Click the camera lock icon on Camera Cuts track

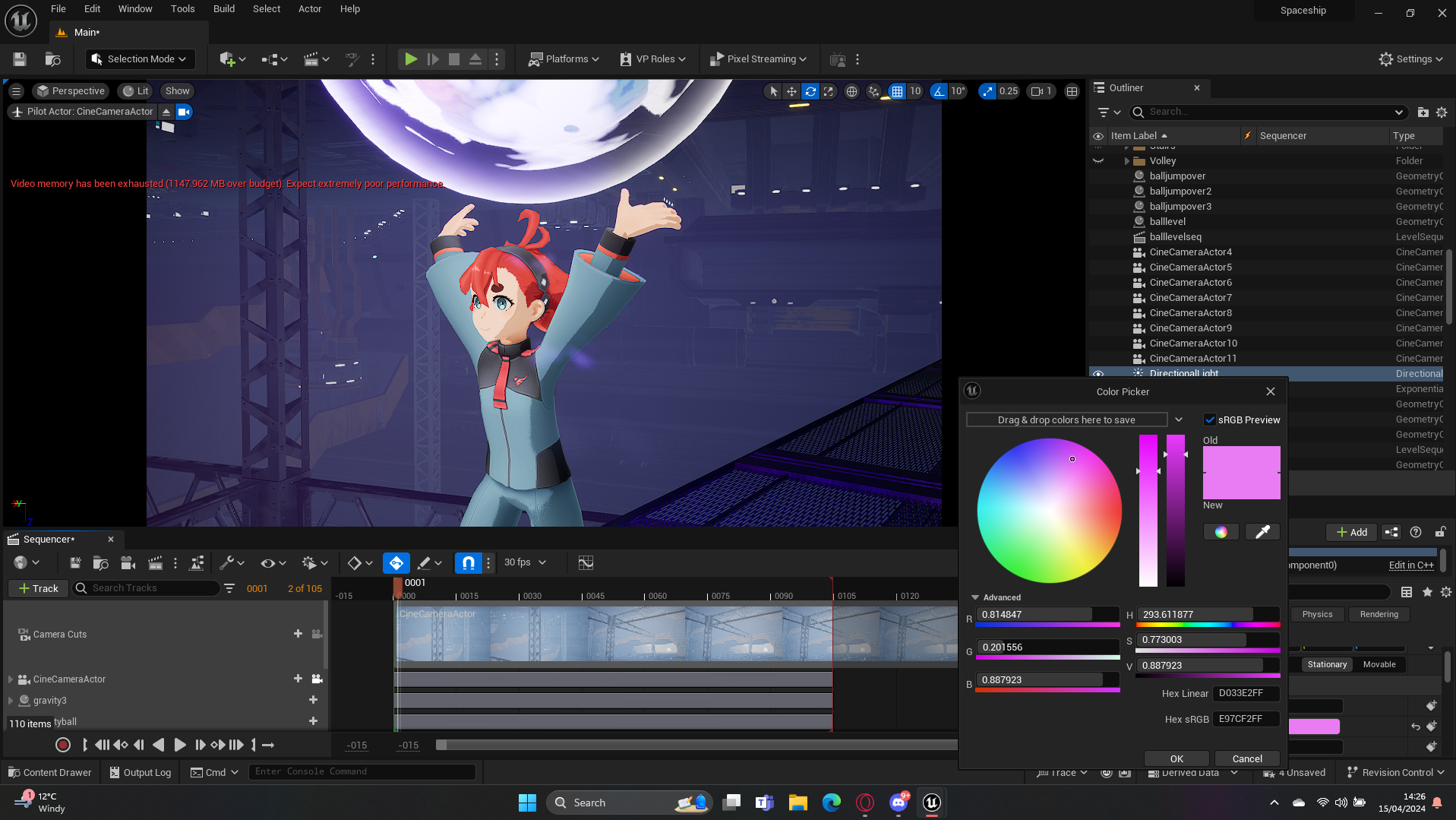[317, 634]
